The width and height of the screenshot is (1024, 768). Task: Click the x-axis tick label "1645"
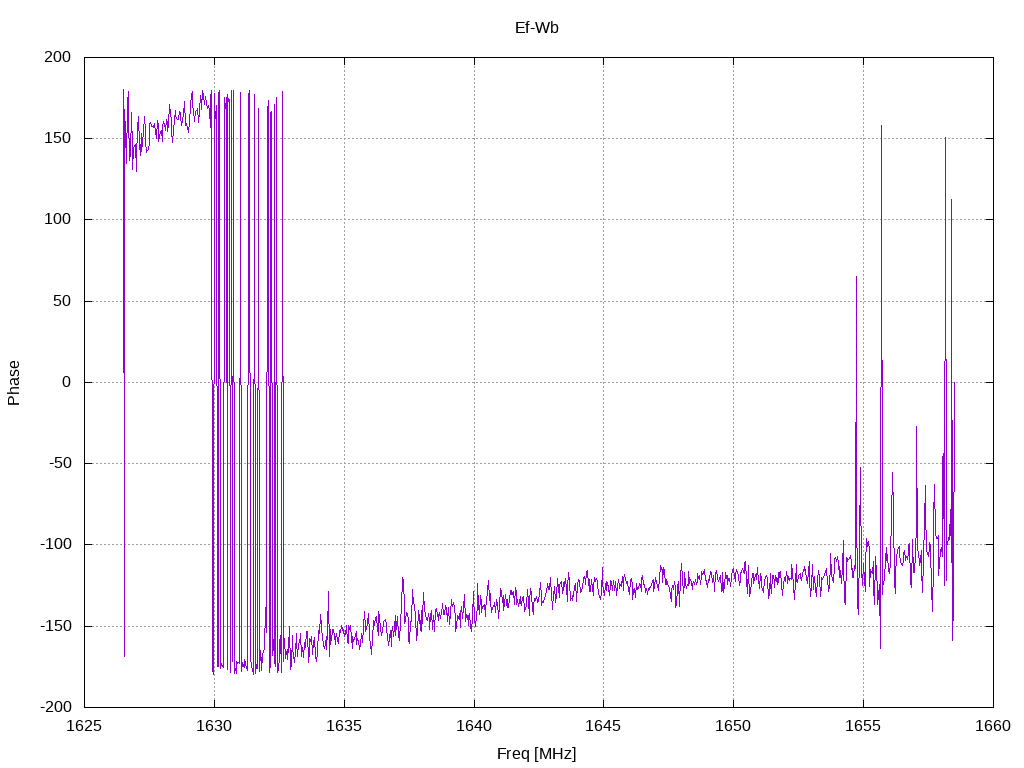pos(603,726)
